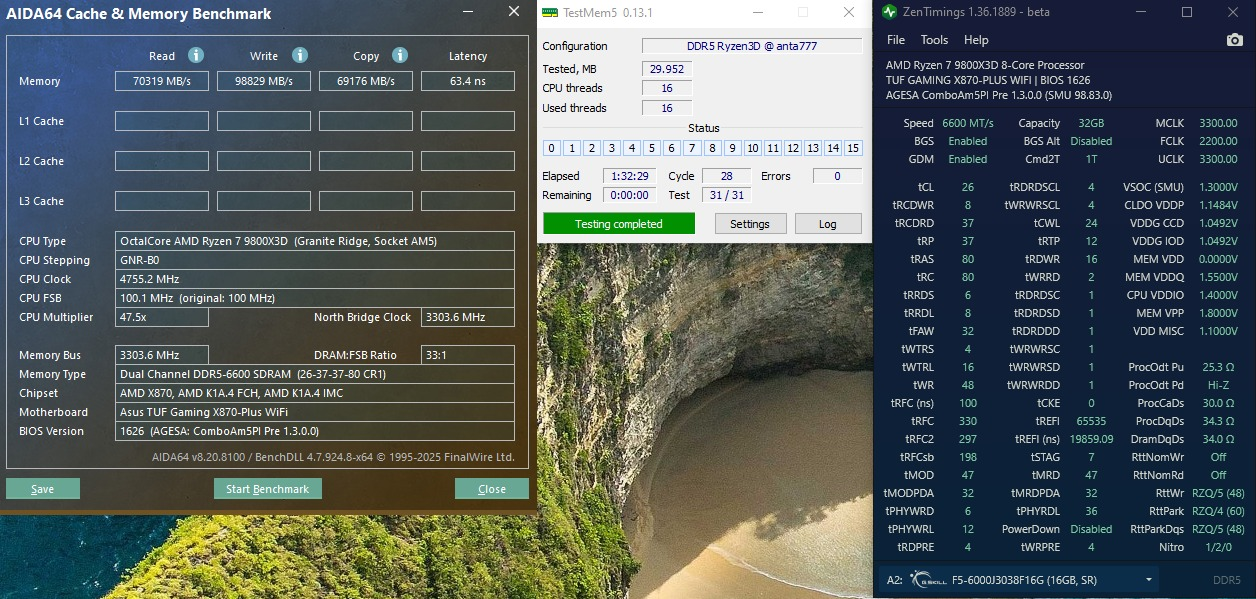Click the ZenTimings app logo icon
This screenshot has height=599, width=1256.
[x=890, y=12]
